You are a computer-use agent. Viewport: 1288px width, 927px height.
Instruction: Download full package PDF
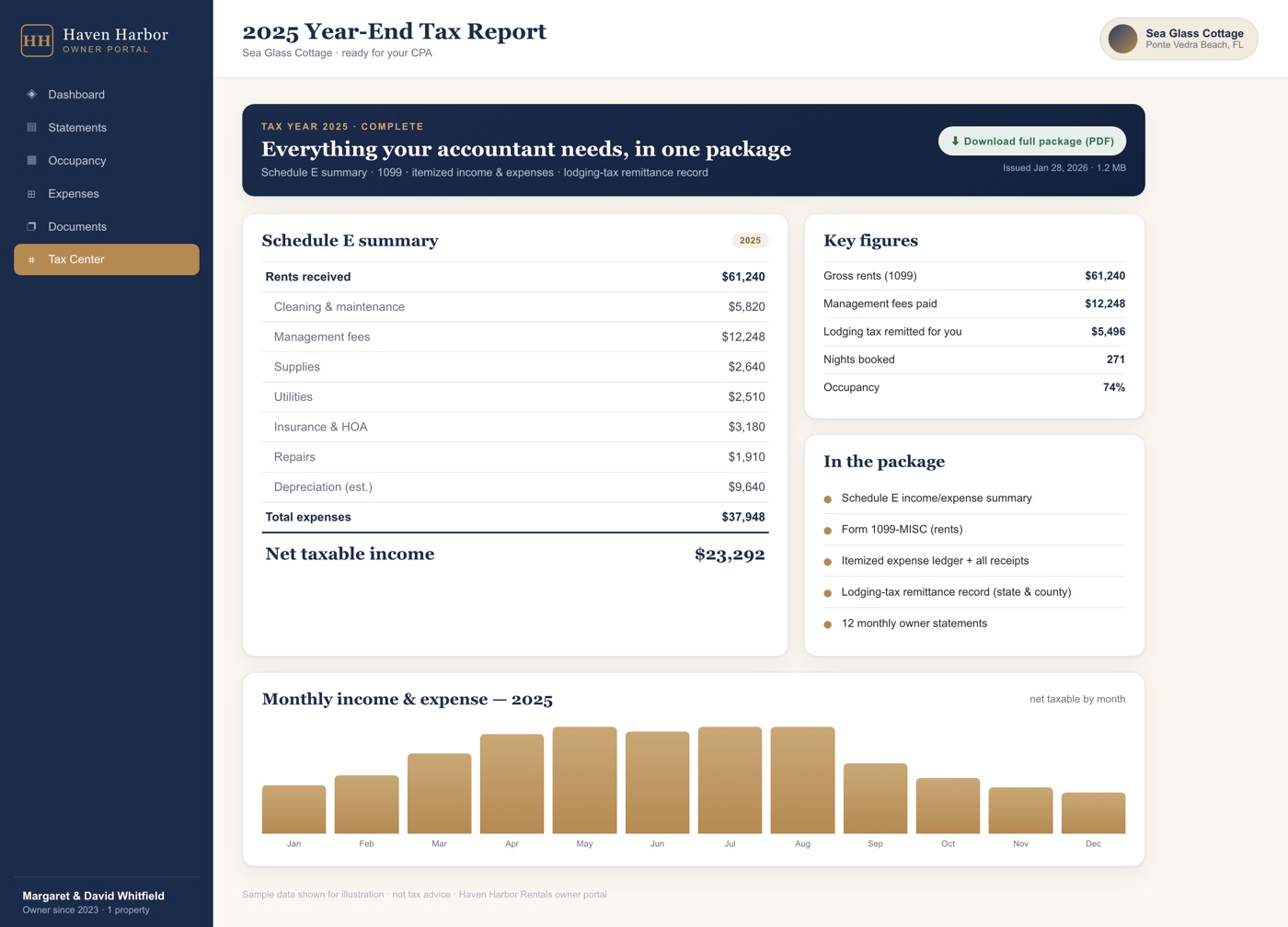[x=1032, y=141]
